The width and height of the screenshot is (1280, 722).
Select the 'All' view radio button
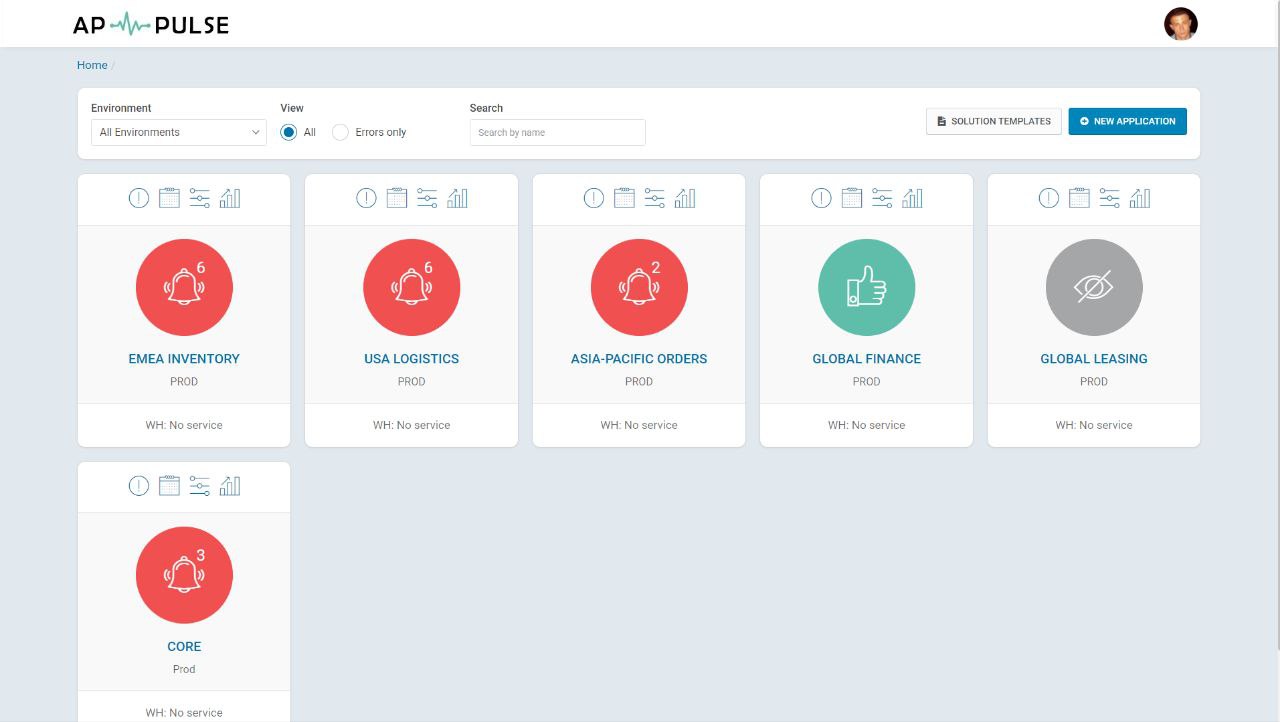click(x=289, y=132)
